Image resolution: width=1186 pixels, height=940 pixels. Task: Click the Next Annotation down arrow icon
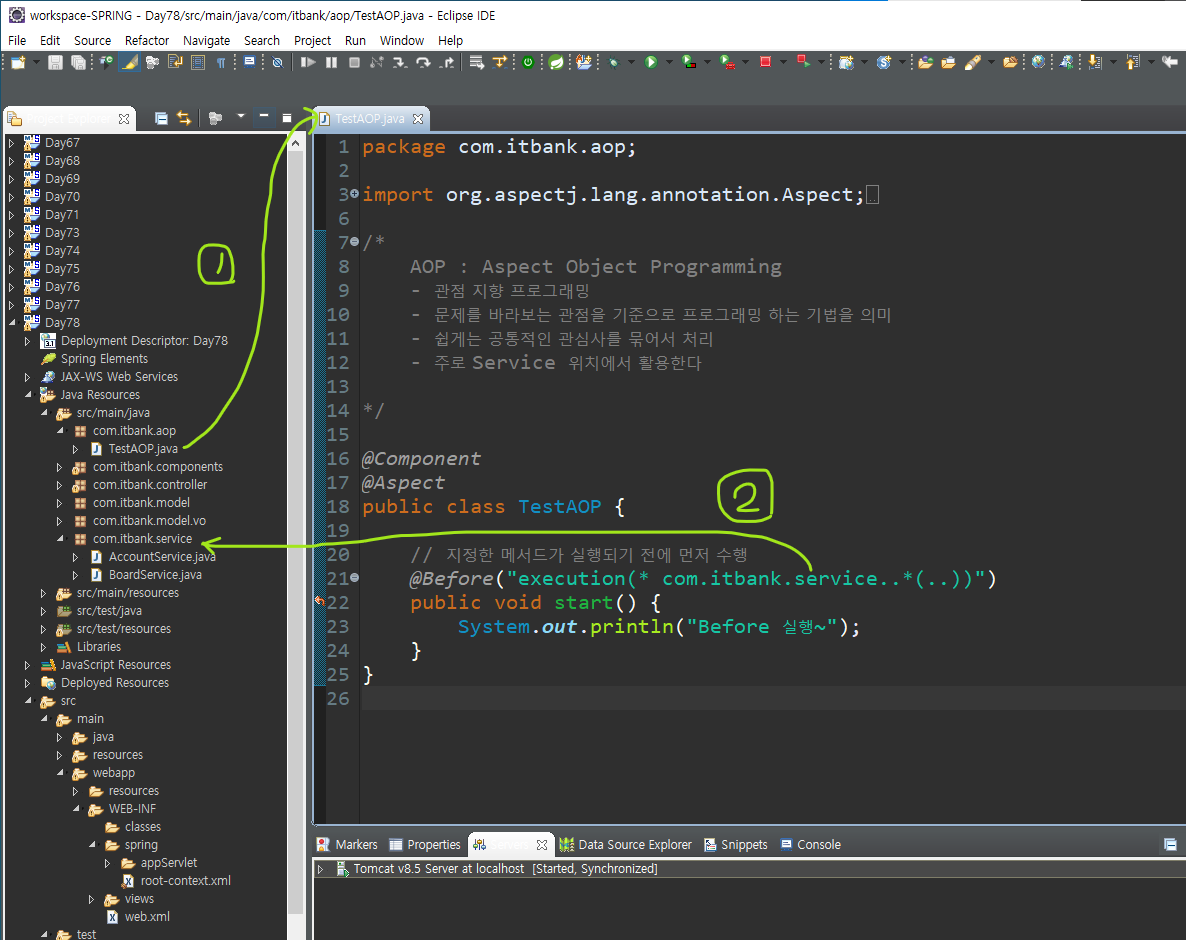[x=1094, y=63]
